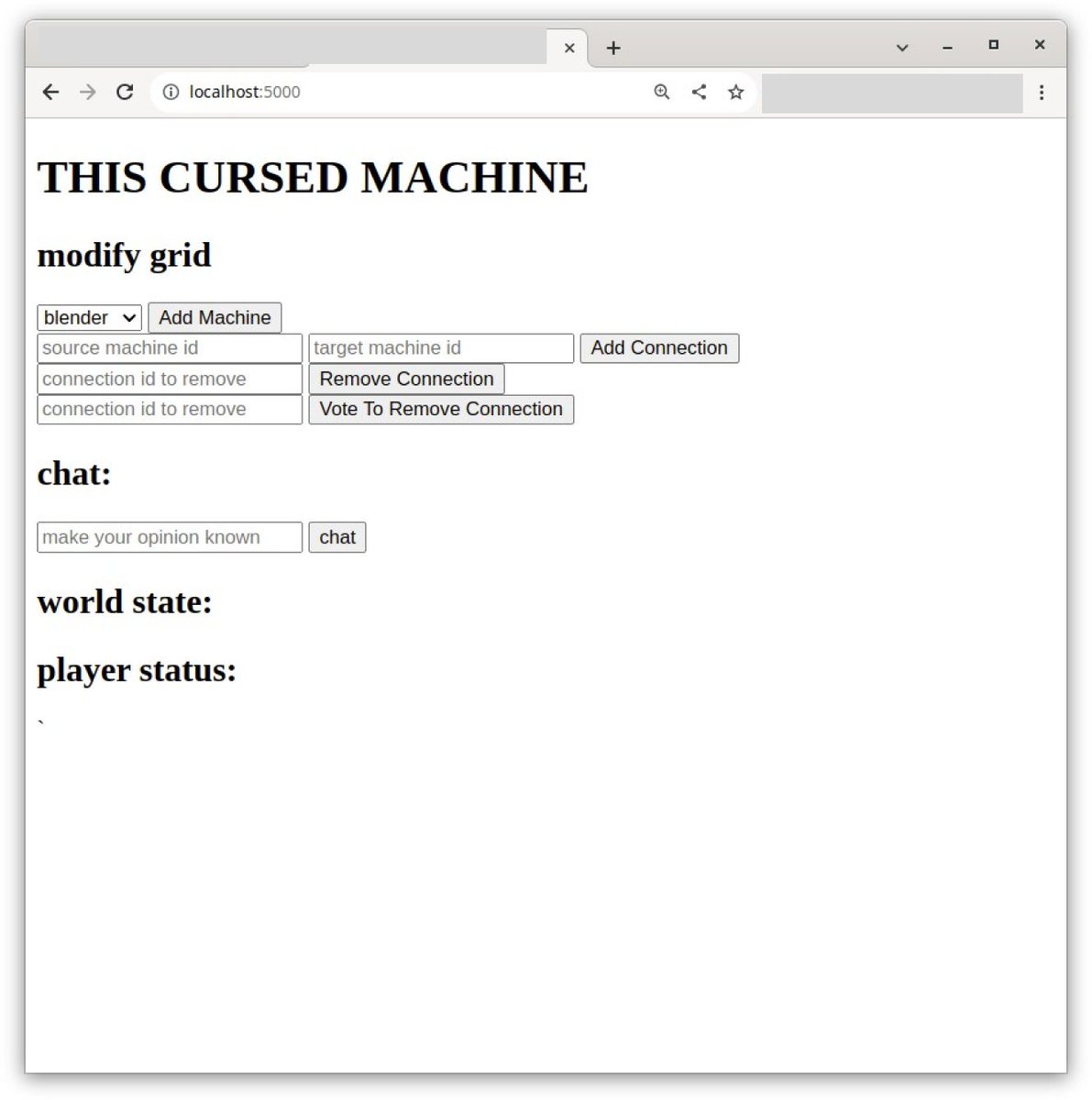The image size is (1092, 1100).
Task: Share this page icon
Action: (699, 92)
